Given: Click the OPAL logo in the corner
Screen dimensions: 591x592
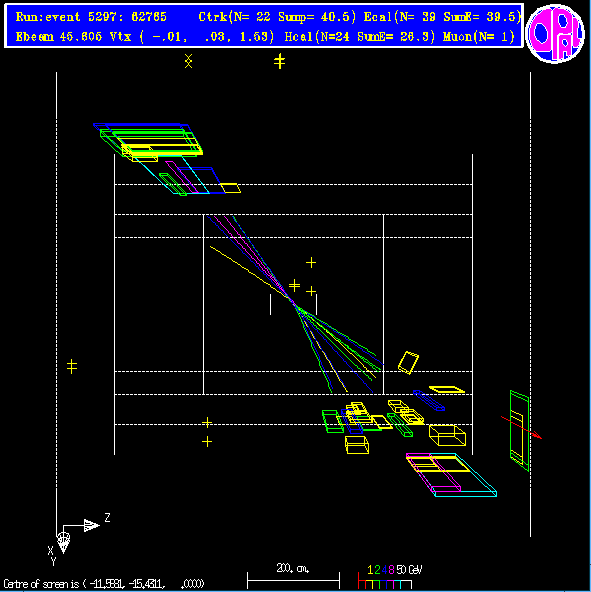Looking at the screenshot, I should (554, 33).
